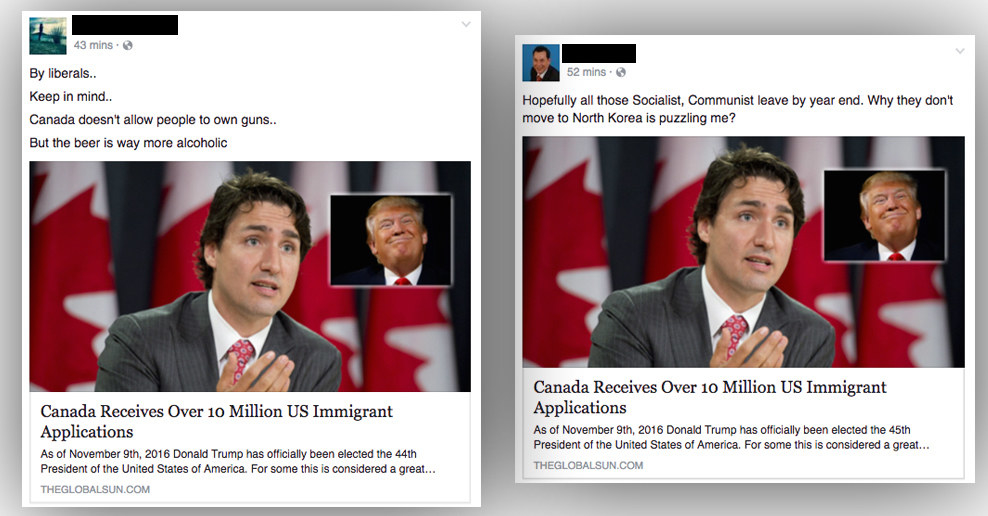
Task: Open the '52 mins' timestamp link
Action: coord(586,72)
